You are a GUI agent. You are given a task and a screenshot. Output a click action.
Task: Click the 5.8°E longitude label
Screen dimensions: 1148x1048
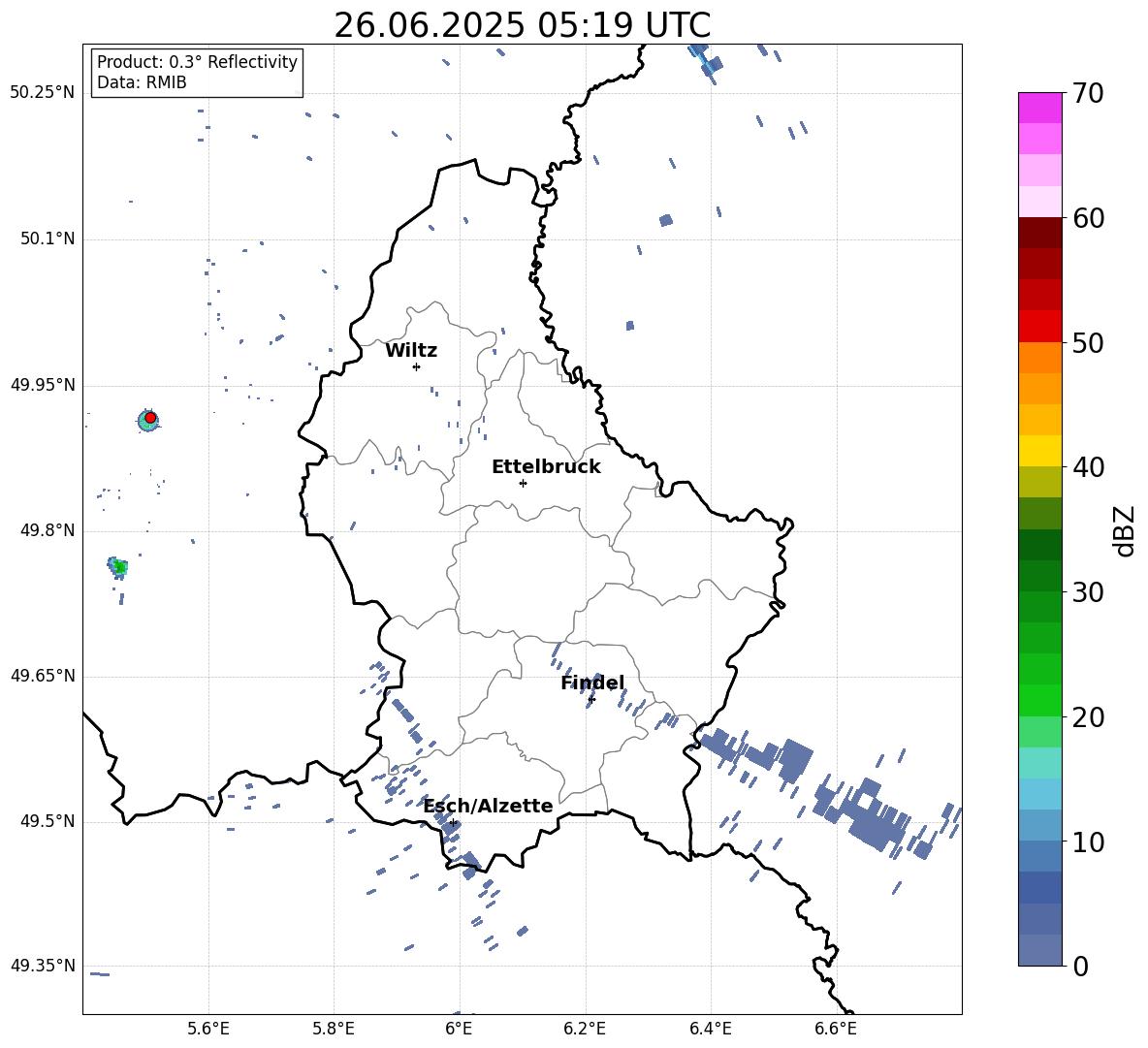point(334,1029)
